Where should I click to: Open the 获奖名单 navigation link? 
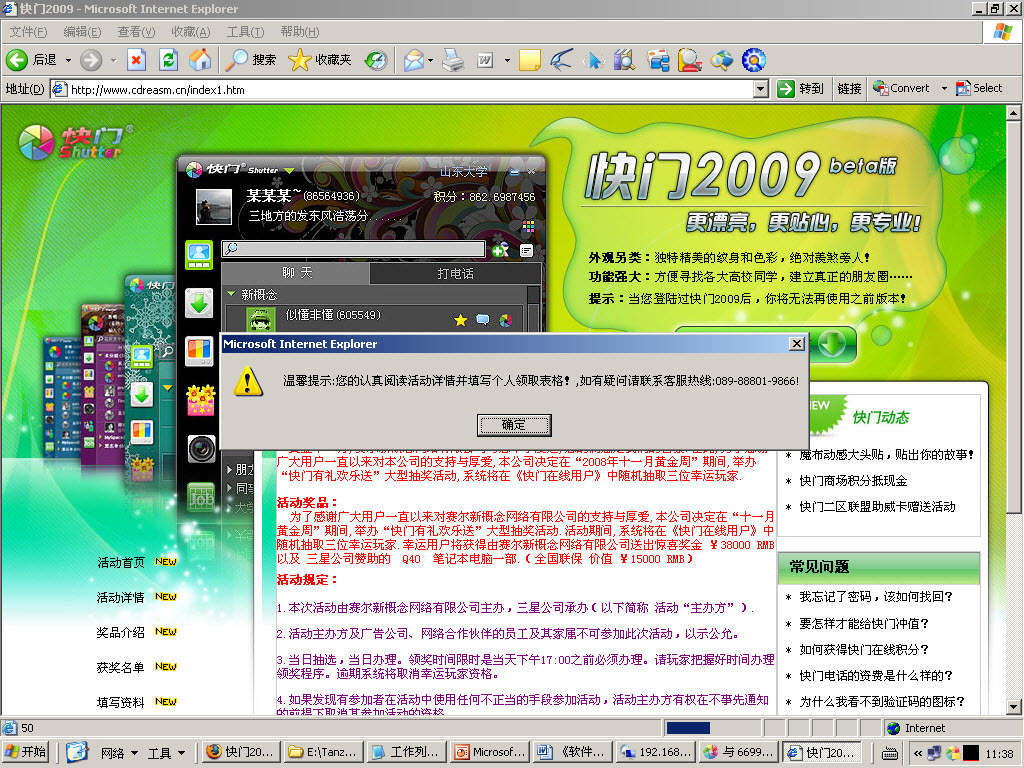pos(121,667)
